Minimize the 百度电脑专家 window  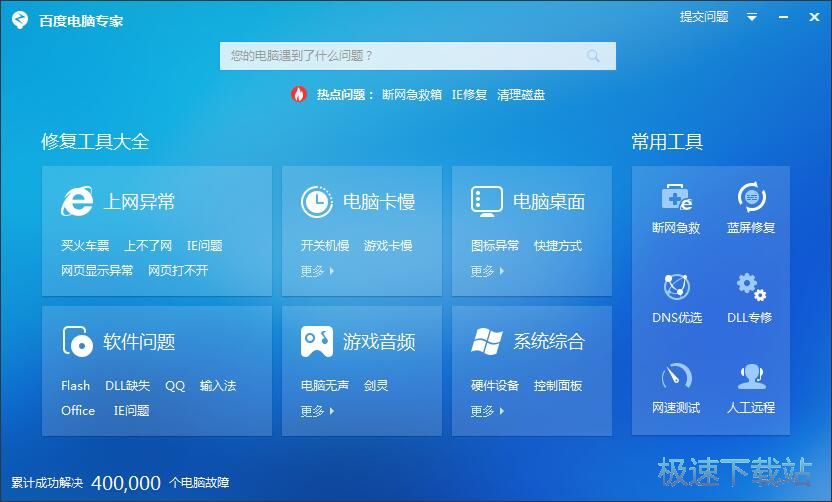pyautogui.click(x=783, y=18)
